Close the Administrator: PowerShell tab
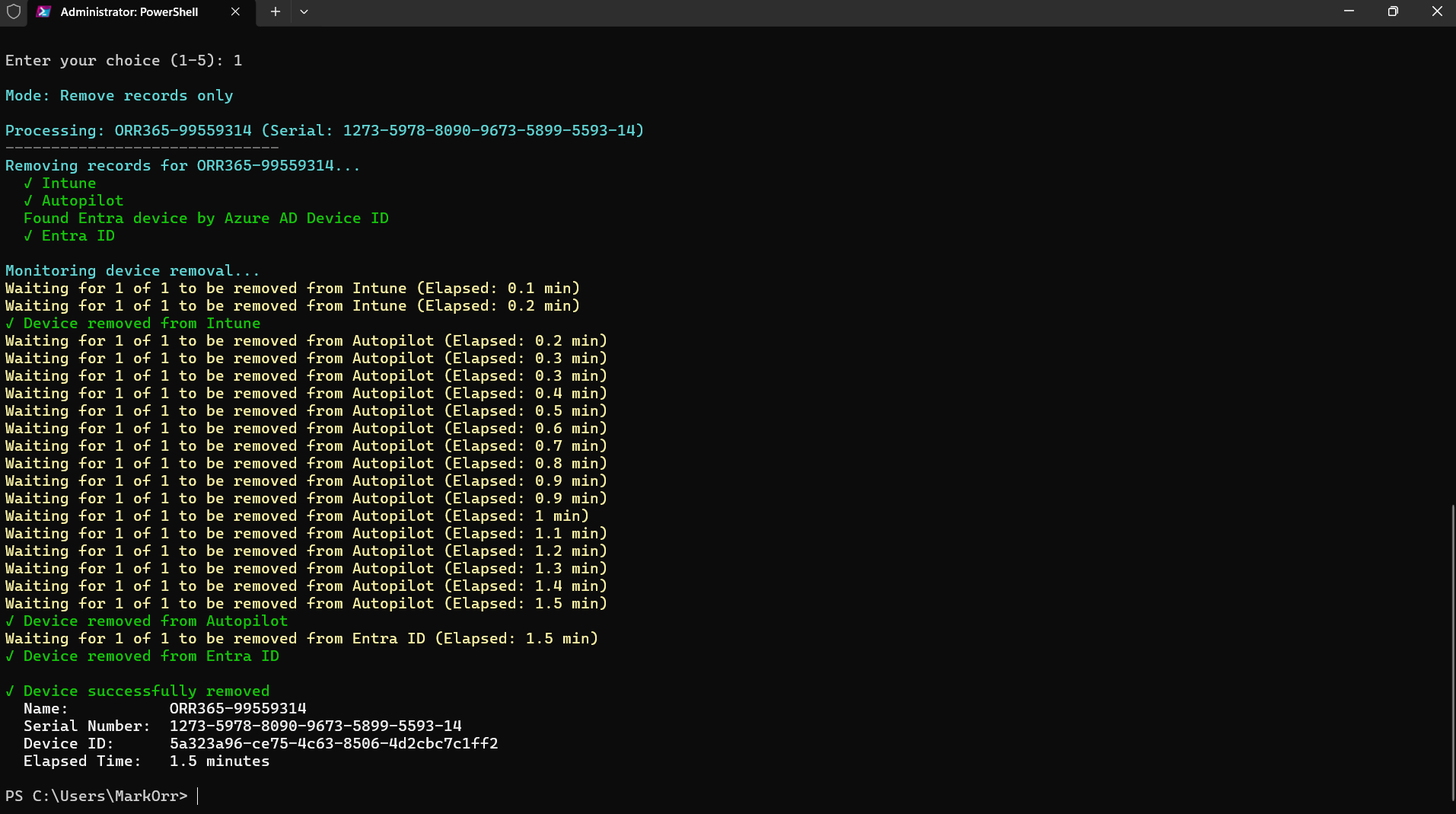The width and height of the screenshot is (1456, 814). [x=235, y=12]
